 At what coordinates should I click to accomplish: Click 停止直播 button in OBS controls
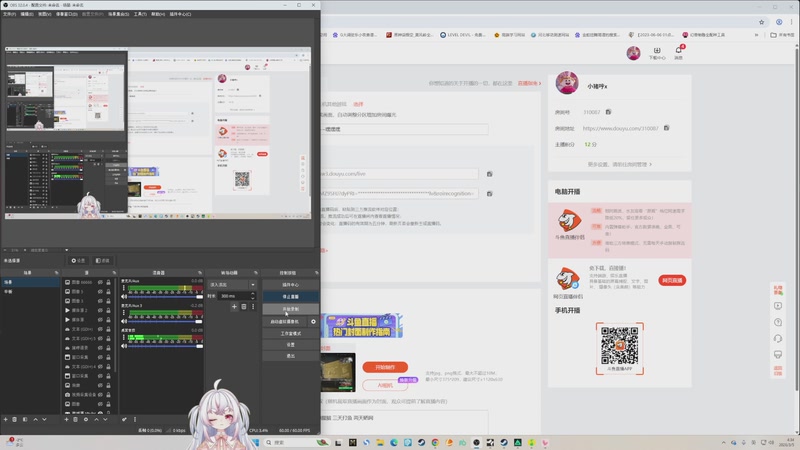291,296
